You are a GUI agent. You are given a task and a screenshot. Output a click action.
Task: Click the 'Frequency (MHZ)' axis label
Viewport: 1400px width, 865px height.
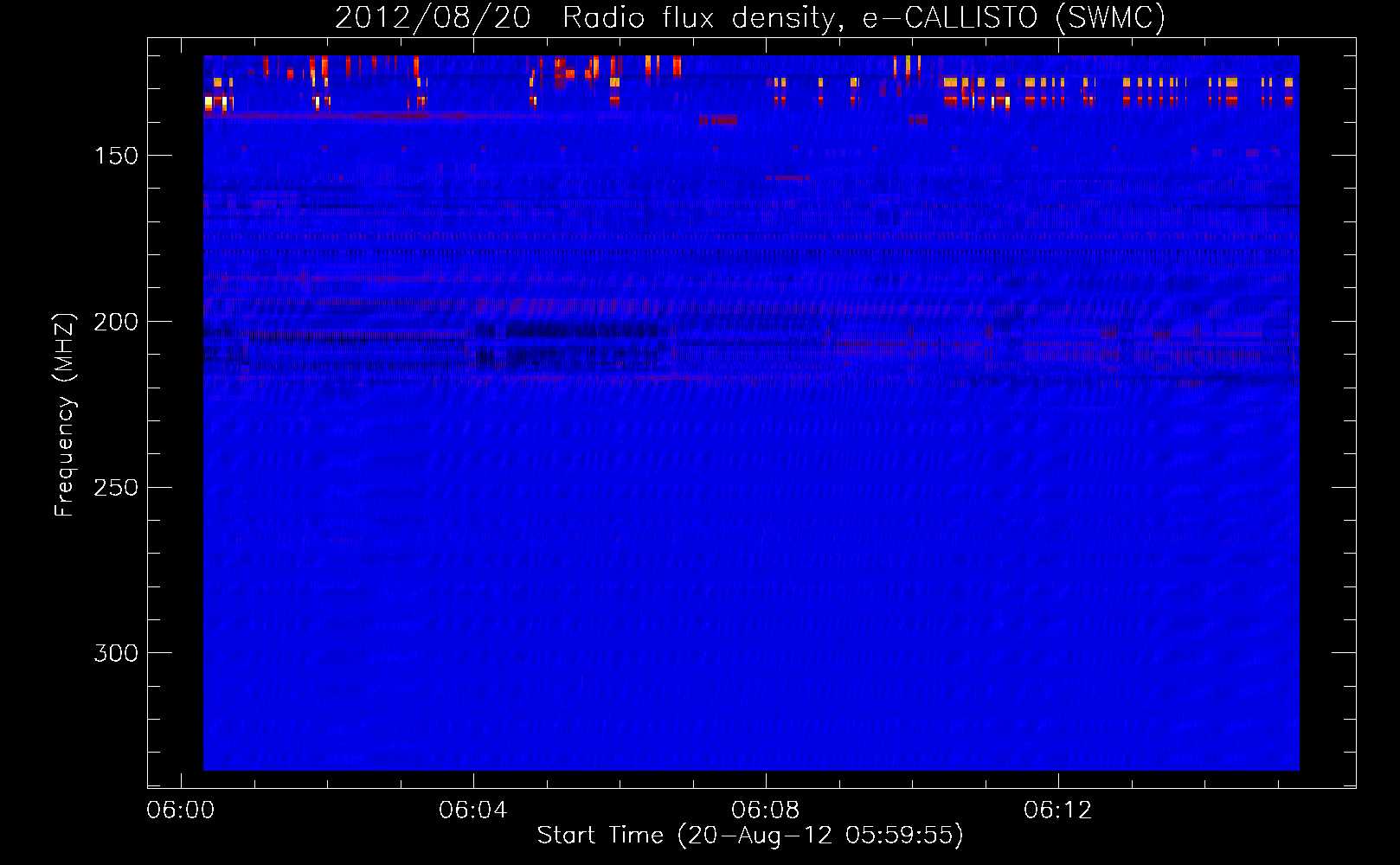tap(65, 415)
